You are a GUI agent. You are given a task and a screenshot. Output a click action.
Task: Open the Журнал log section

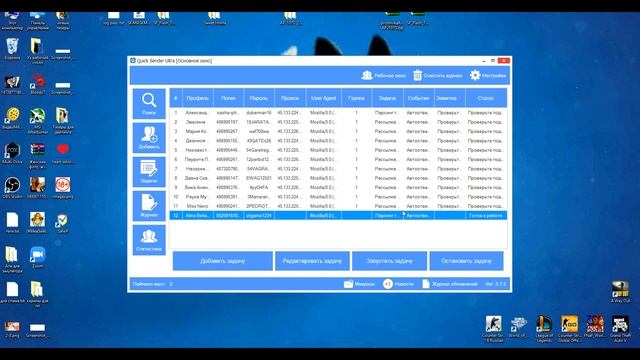pos(149,206)
